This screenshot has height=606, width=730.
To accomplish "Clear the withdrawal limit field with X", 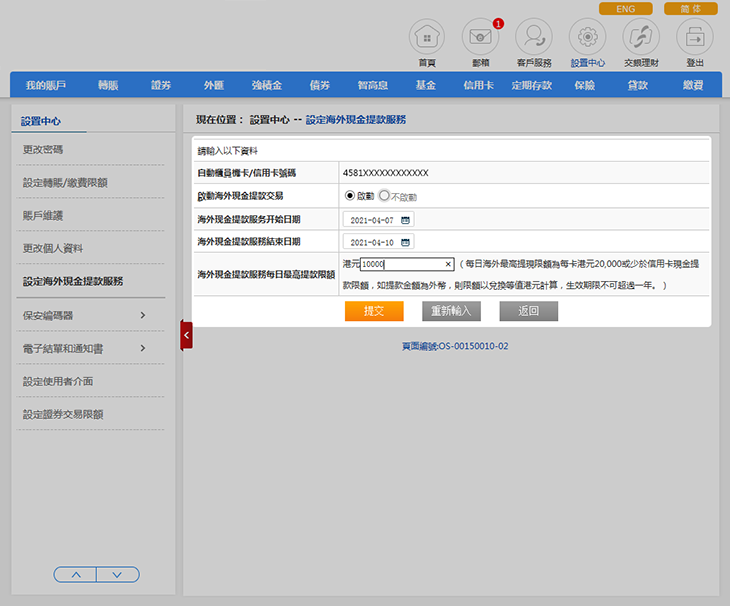I will [x=448, y=265].
